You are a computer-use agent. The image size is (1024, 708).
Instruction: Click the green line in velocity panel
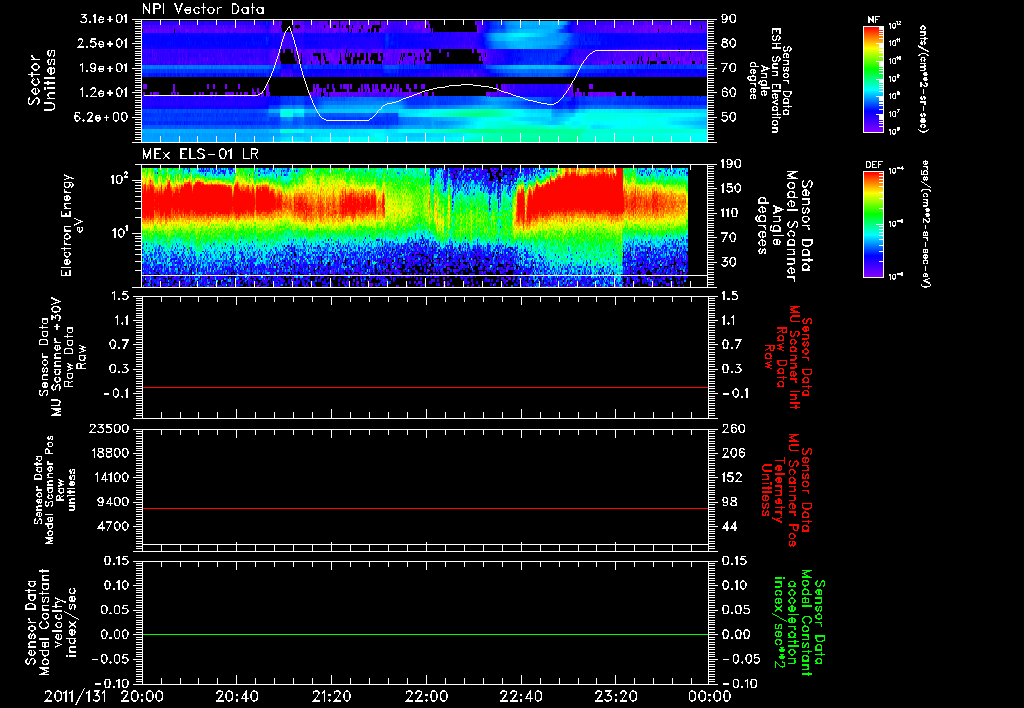[424, 634]
